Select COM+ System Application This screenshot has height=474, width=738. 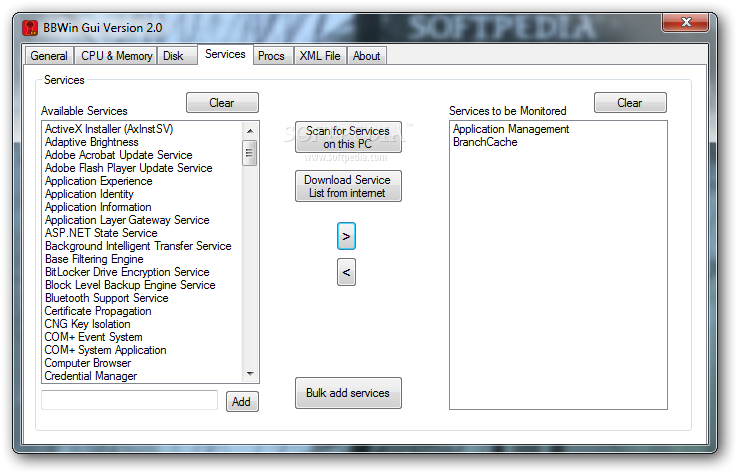point(105,350)
